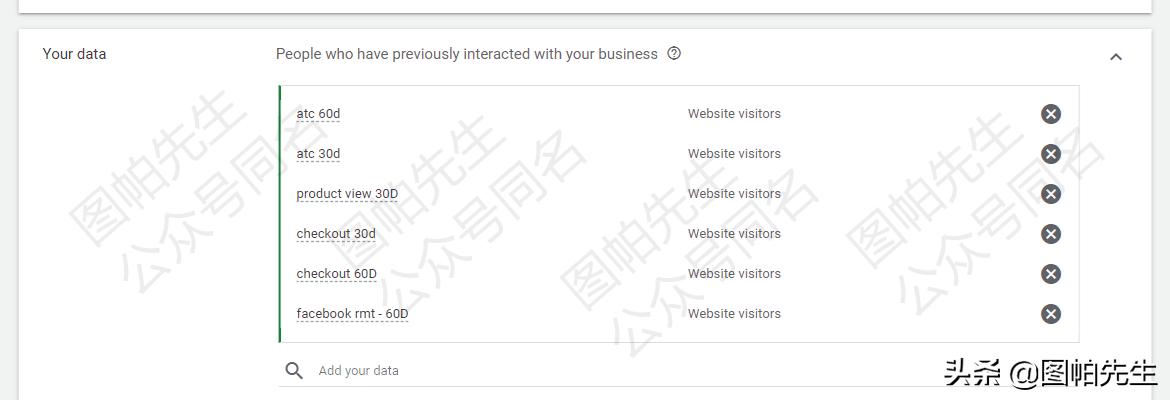
Task: Open the checkout 30d segment
Action: click(336, 234)
